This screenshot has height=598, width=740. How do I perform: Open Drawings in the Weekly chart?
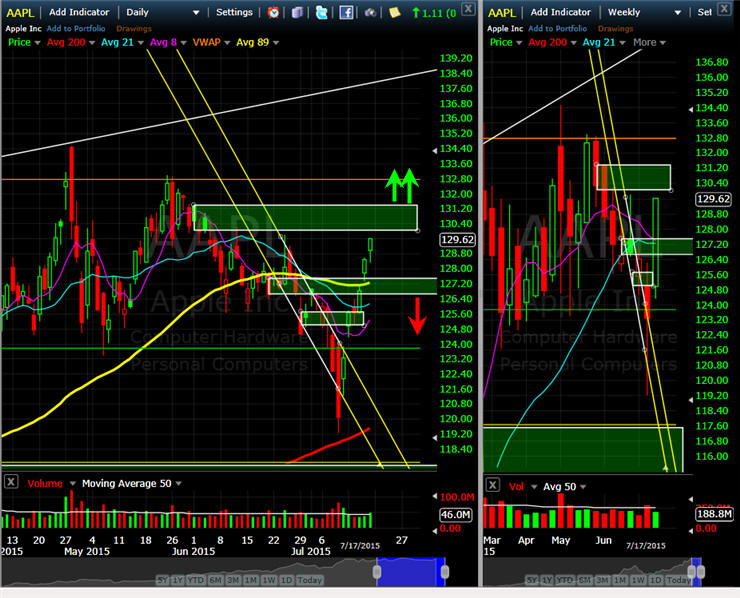coord(615,29)
